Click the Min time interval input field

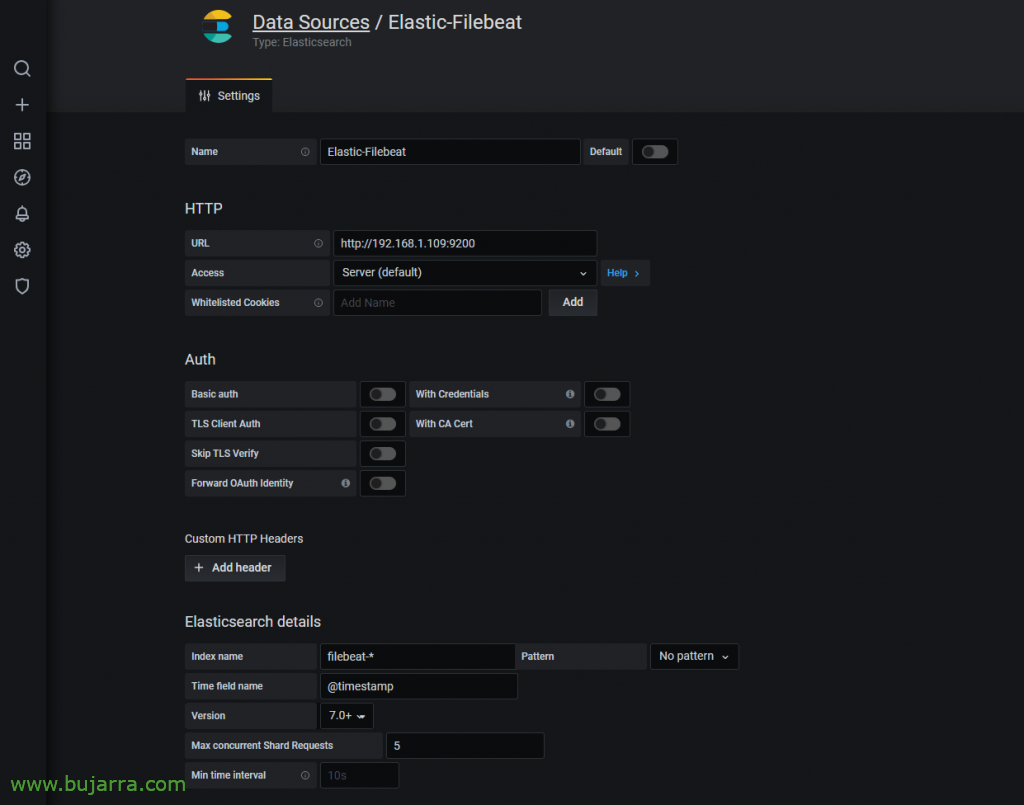click(359, 775)
